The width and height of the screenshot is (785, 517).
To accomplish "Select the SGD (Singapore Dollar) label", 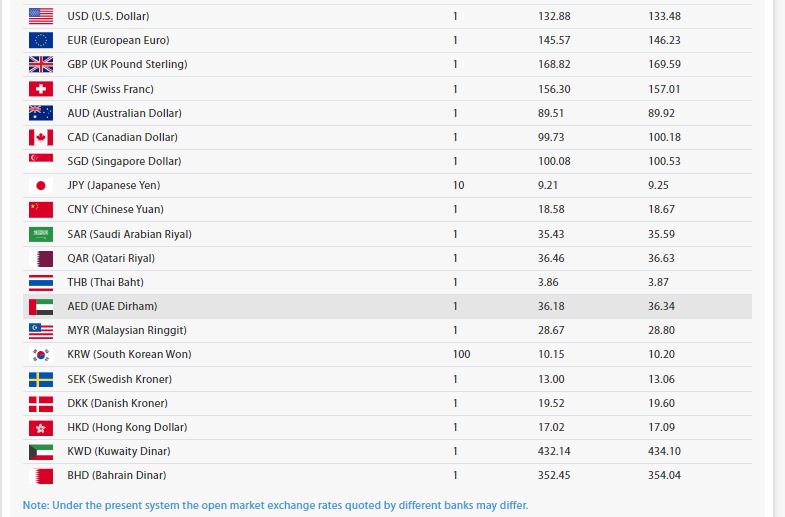I will pos(124,161).
